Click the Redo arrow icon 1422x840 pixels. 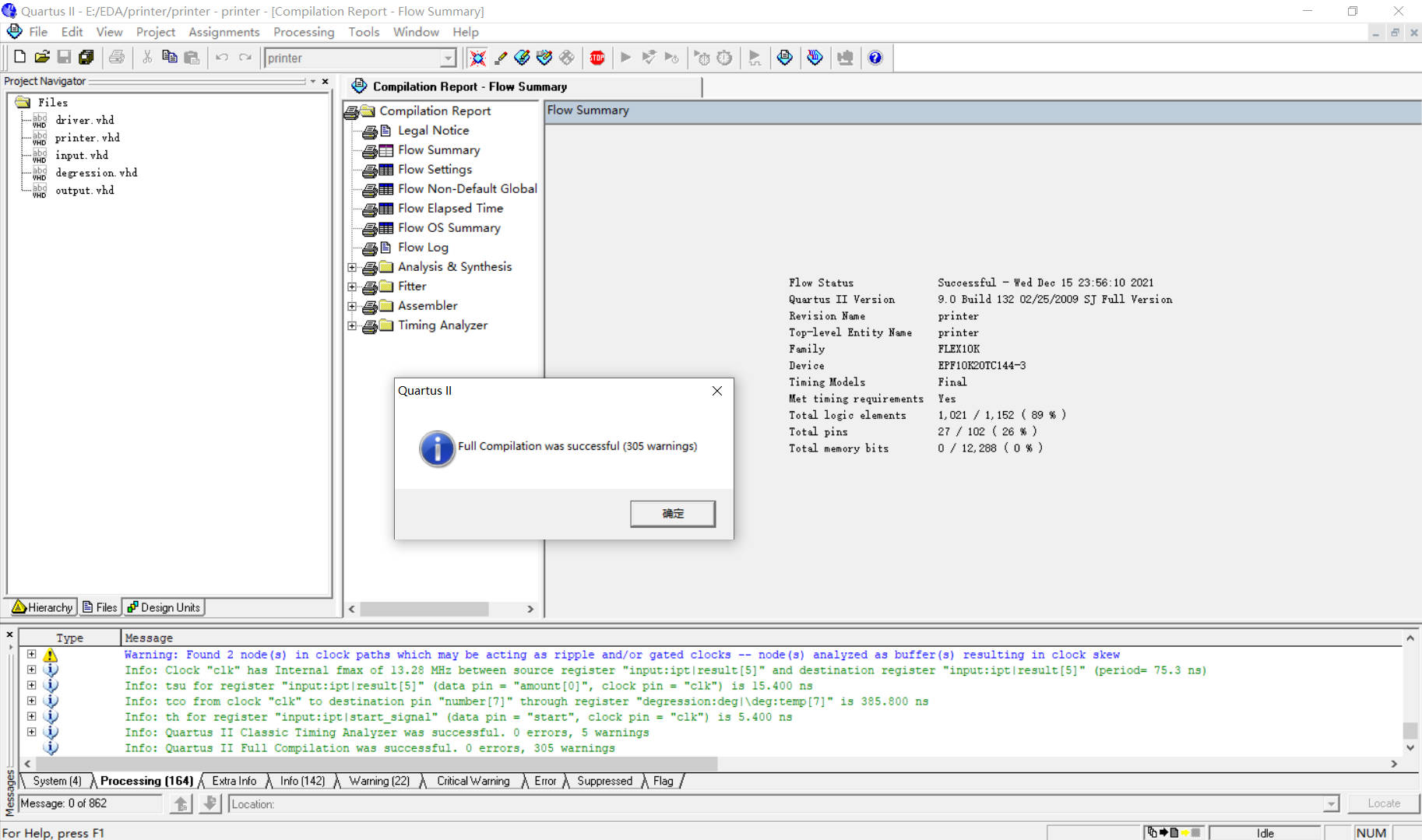(245, 57)
